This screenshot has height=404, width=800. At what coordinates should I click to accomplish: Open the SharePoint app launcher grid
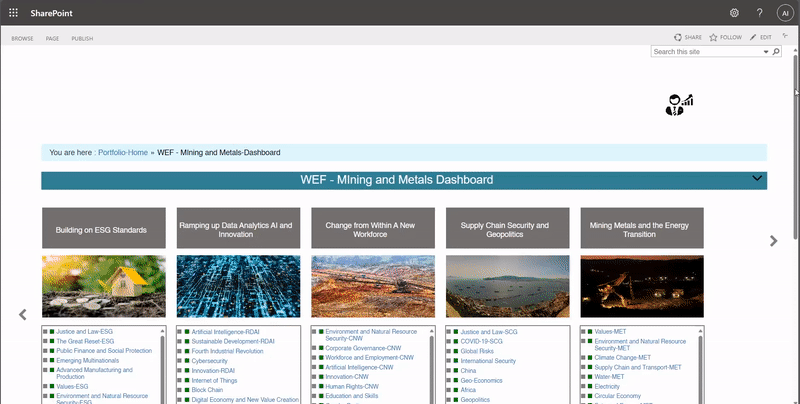pos(13,13)
